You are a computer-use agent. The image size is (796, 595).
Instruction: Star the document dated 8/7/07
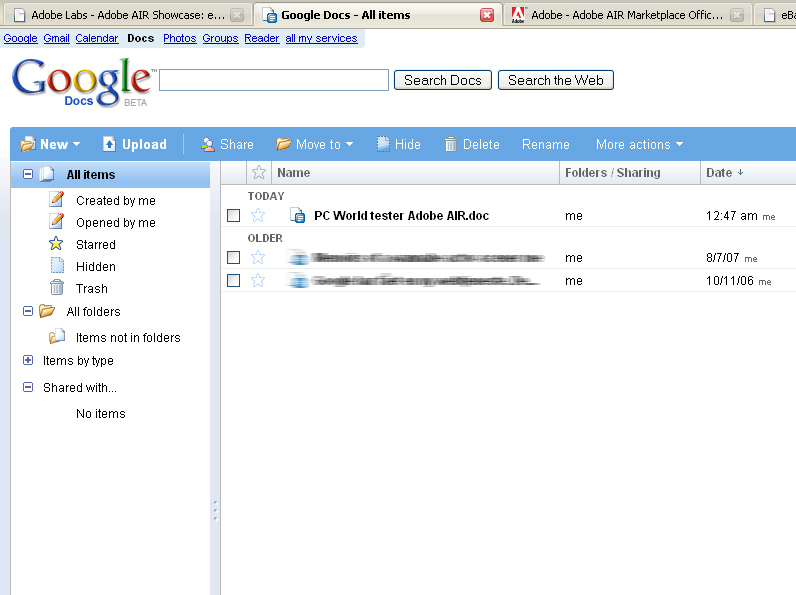258,257
